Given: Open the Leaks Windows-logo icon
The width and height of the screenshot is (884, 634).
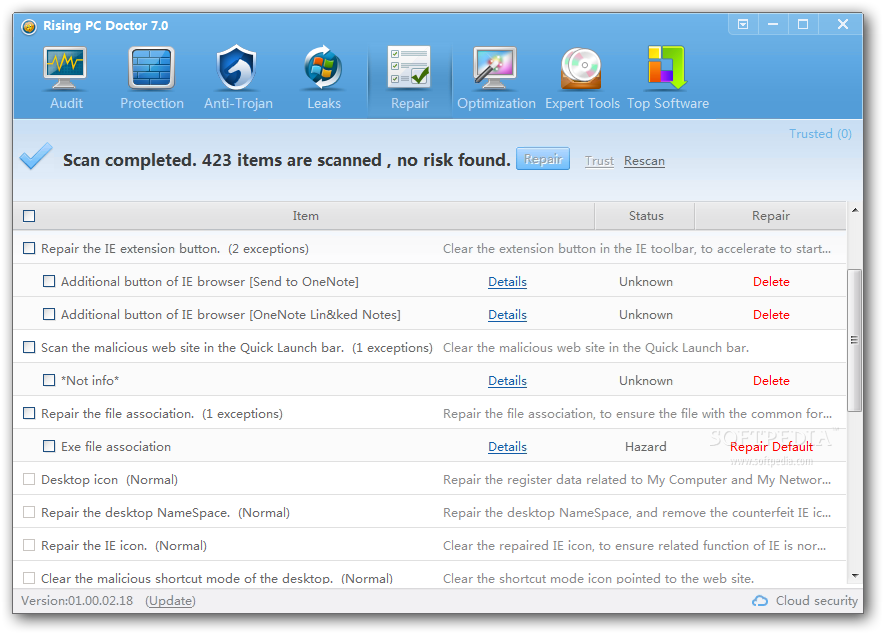Looking at the screenshot, I should 324,68.
